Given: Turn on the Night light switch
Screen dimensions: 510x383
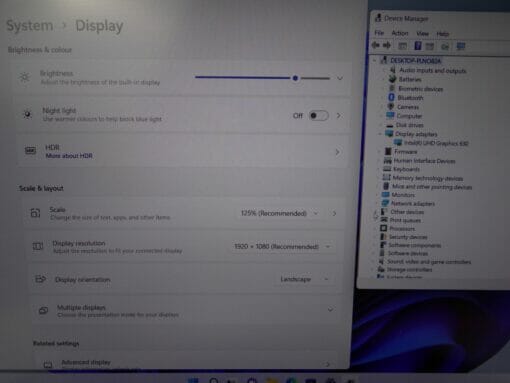Looking at the screenshot, I should (x=318, y=116).
